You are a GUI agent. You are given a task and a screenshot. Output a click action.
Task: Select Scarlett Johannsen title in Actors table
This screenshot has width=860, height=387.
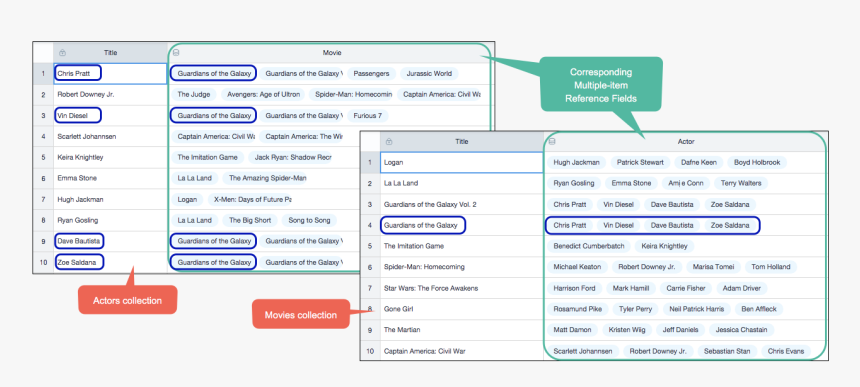click(87, 136)
